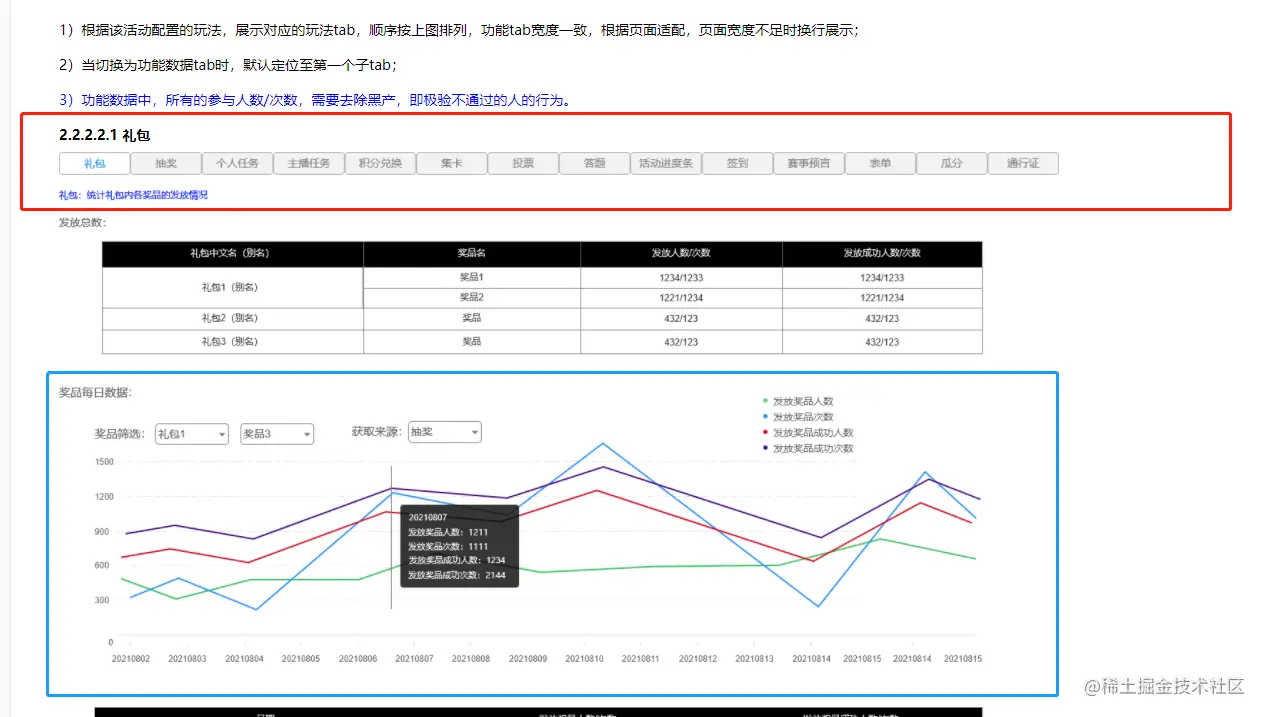Viewport: 1265px width, 717px height.
Task: Click 1234/1233 under 发放人数/次数
Action: pos(681,278)
